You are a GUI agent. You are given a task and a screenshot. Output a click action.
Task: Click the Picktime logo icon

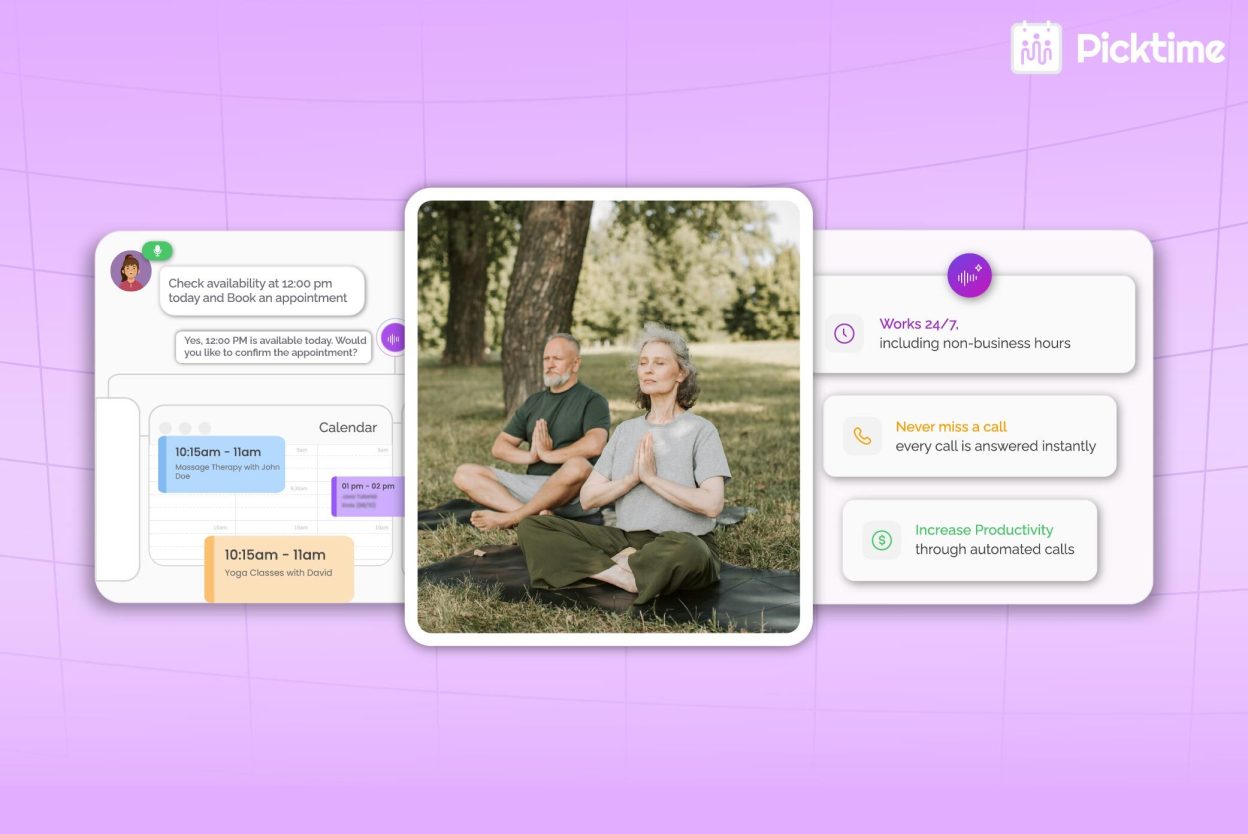coord(1036,48)
